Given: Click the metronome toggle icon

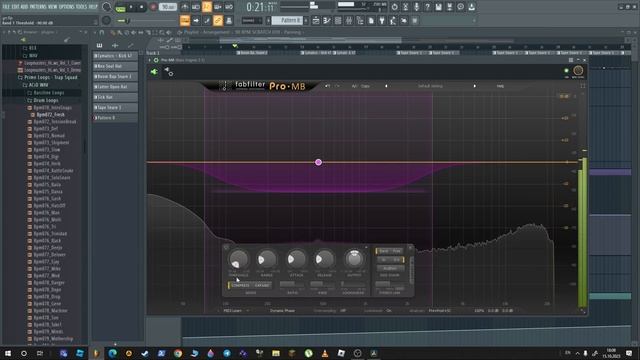Looking at the screenshot, I should tap(185, 7).
